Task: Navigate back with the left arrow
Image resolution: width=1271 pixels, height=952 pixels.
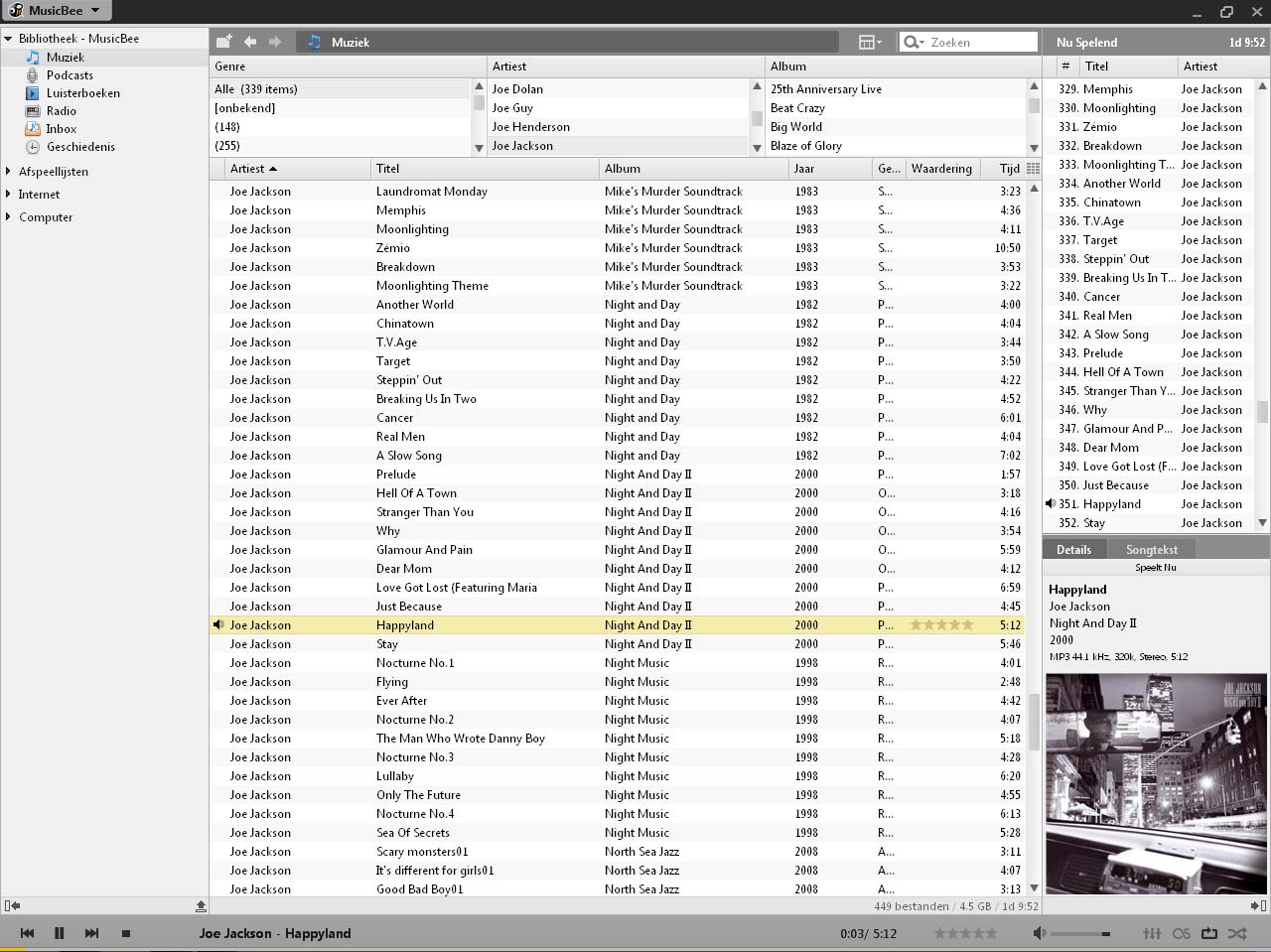Action: [x=250, y=42]
